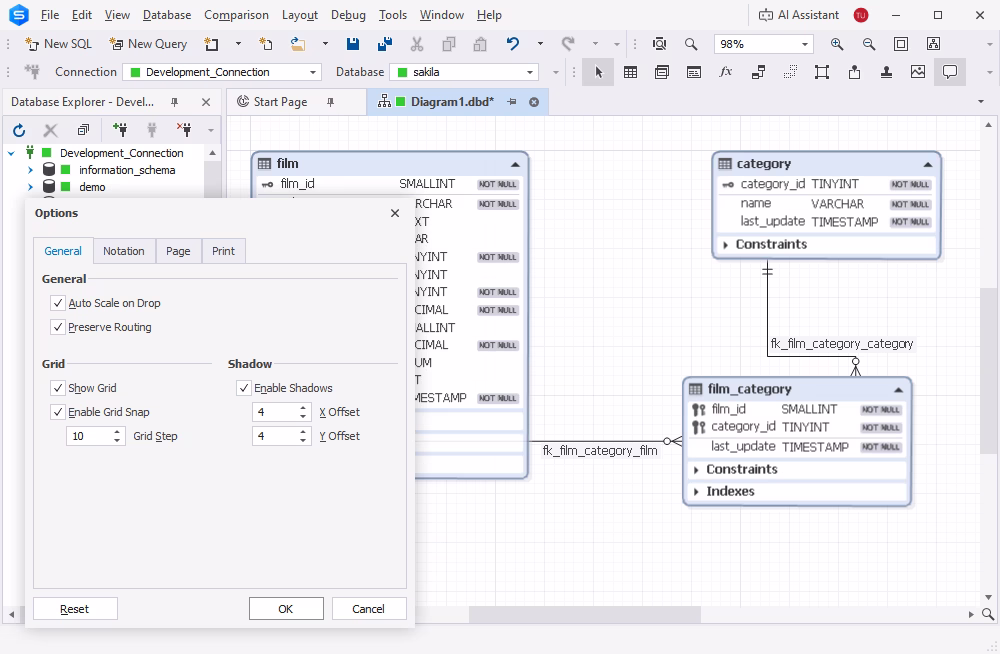This screenshot has height=654, width=1000.
Task: Click the Paste icon in toolbar
Action: pos(480,44)
